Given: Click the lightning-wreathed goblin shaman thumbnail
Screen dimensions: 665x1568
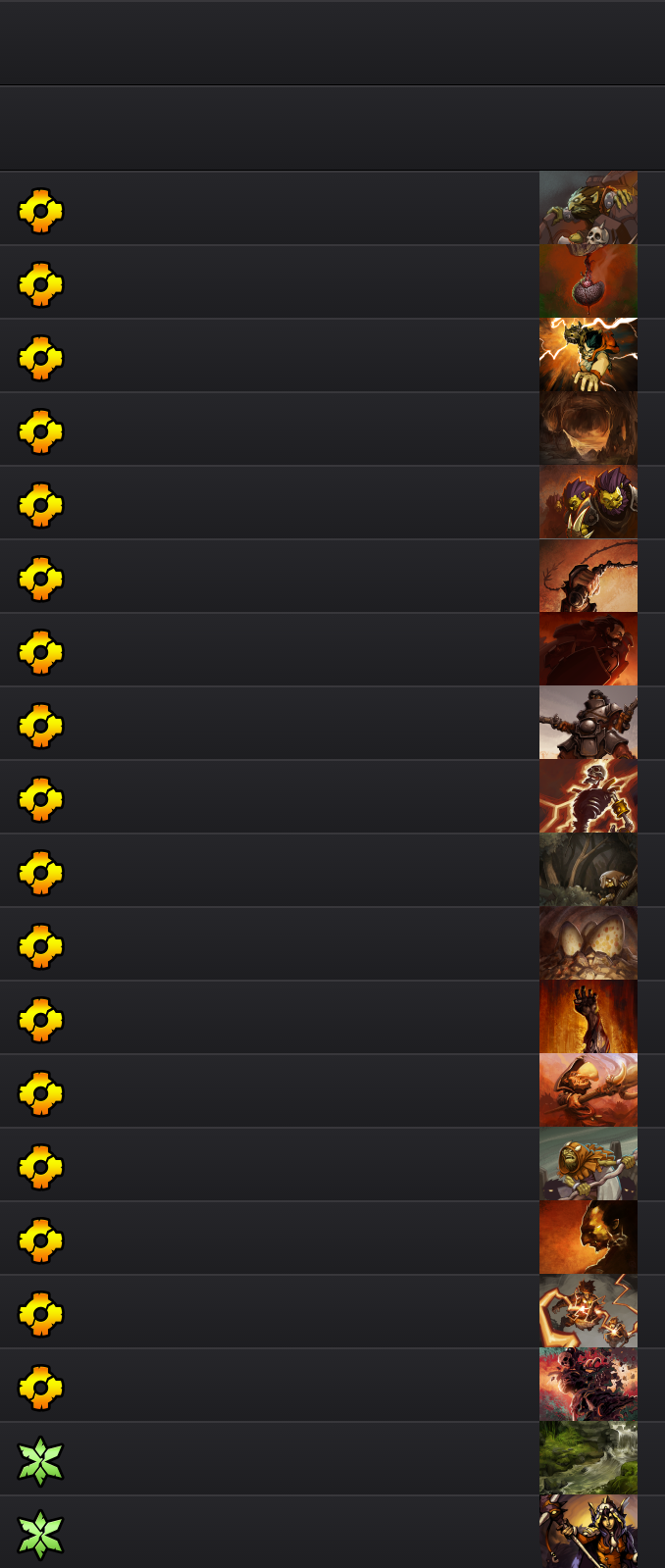Looking at the screenshot, I should click(x=588, y=355).
